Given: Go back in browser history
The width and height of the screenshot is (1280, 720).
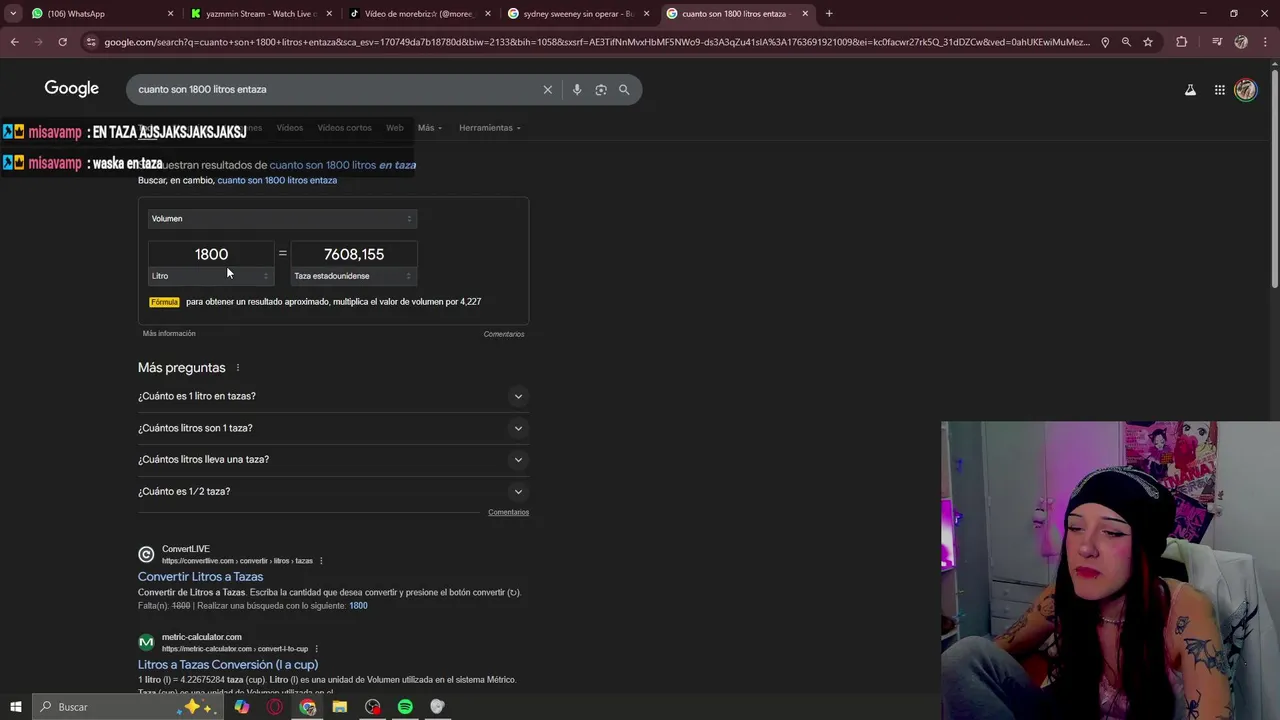Looking at the screenshot, I should click(14, 42).
